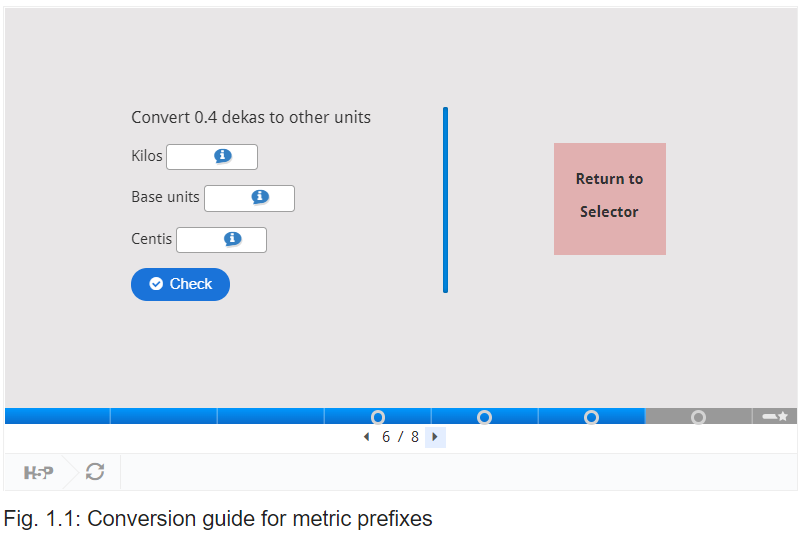Screen dimensions: 804x534
Task: Select fifth slide circle marker
Action: coord(485,417)
